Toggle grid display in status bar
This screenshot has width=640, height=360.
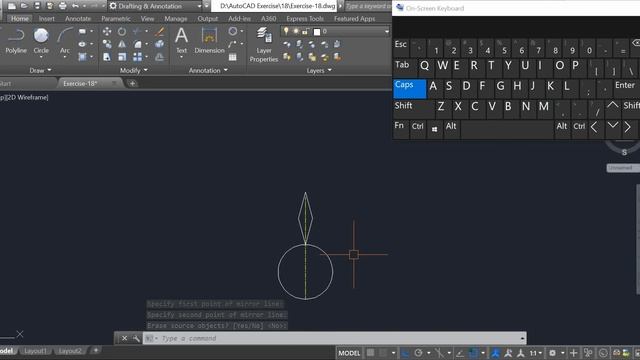370,353
